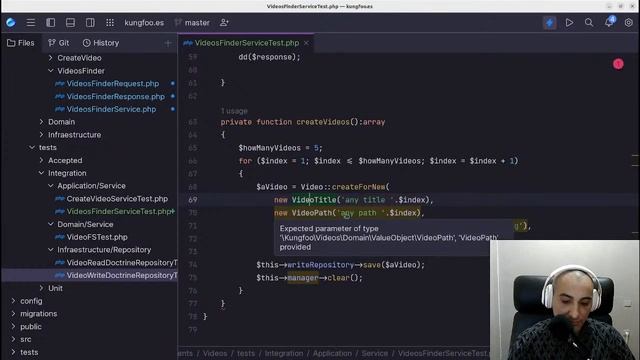Screen dimensions: 640x360
Task: Open the tools grid icon
Action: [x=110, y=22]
